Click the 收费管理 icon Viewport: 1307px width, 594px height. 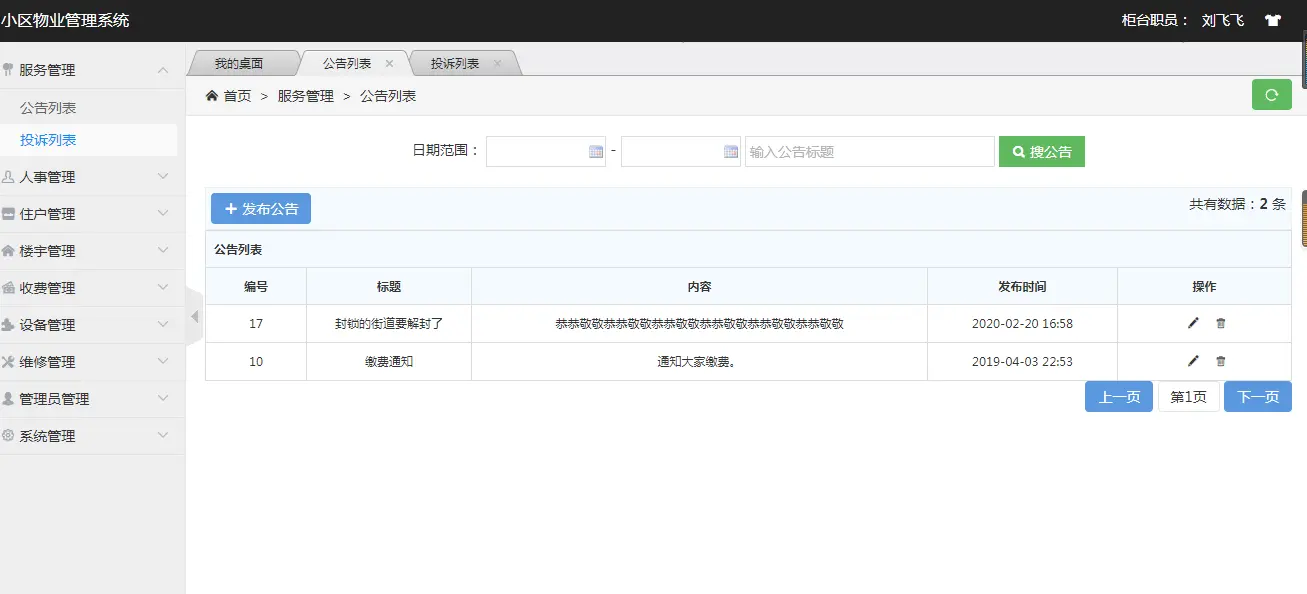[x=9, y=288]
